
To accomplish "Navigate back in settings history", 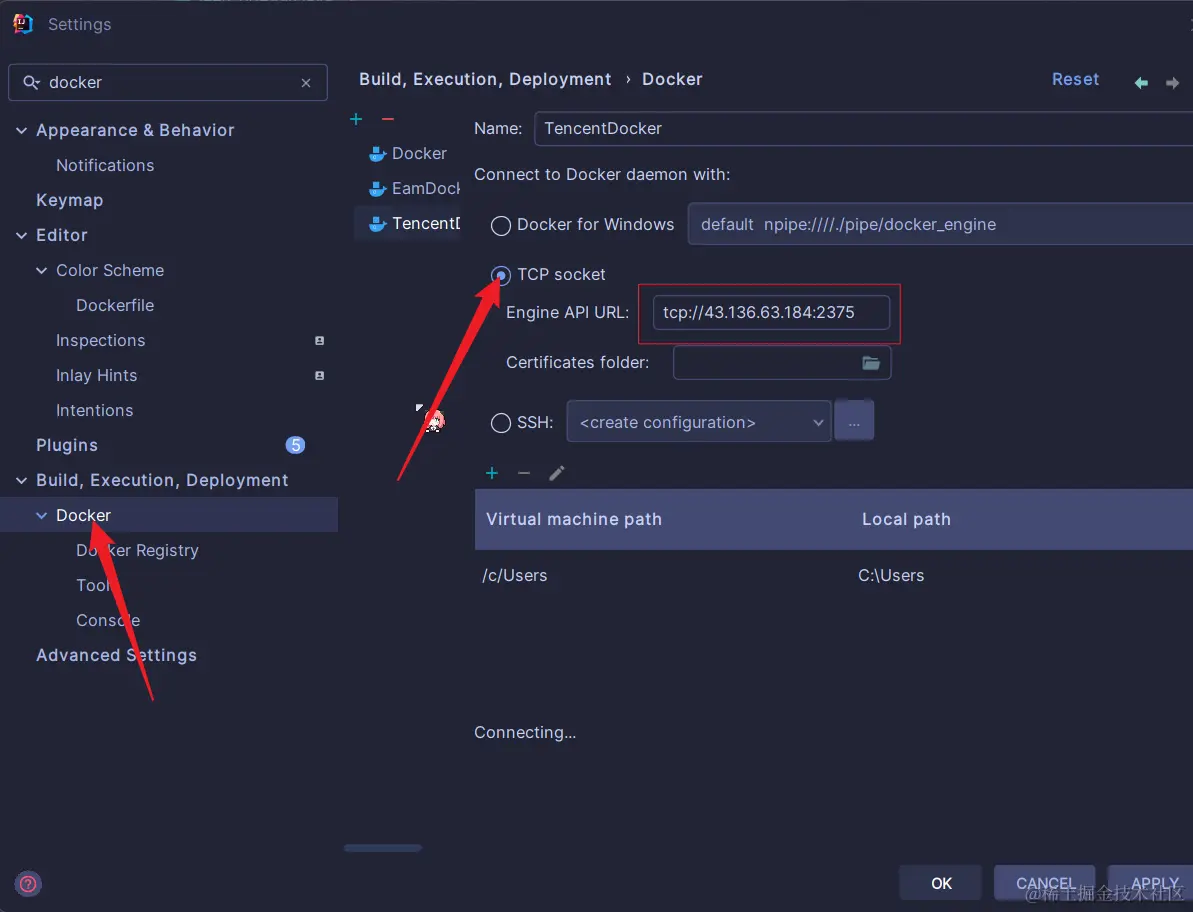I will pos(1141,83).
